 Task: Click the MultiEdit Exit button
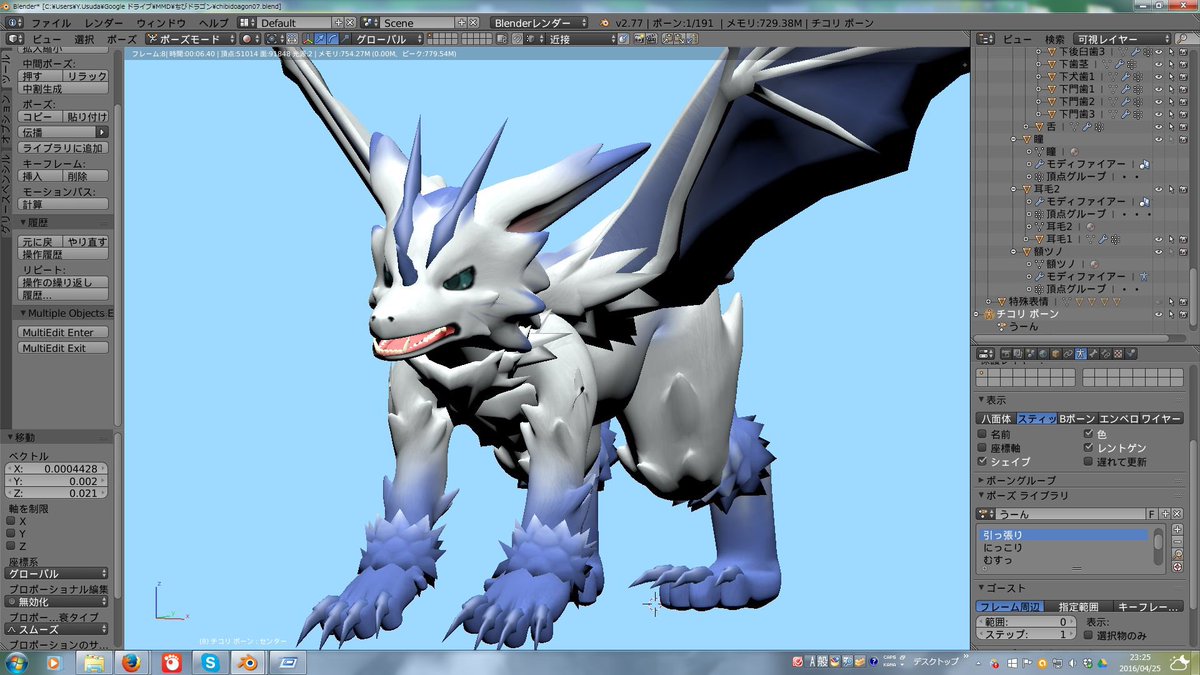63,348
